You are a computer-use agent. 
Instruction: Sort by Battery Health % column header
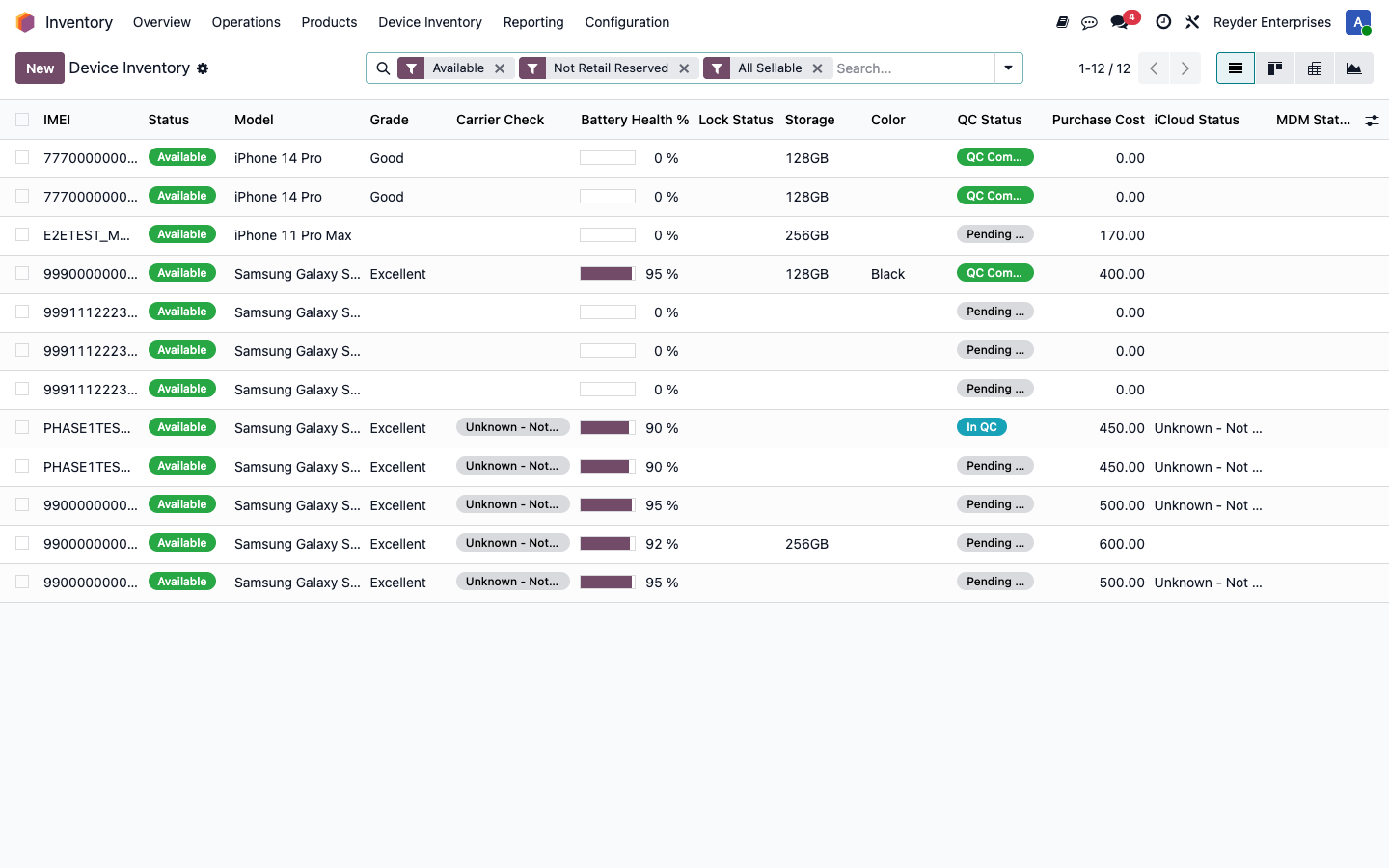tap(635, 120)
